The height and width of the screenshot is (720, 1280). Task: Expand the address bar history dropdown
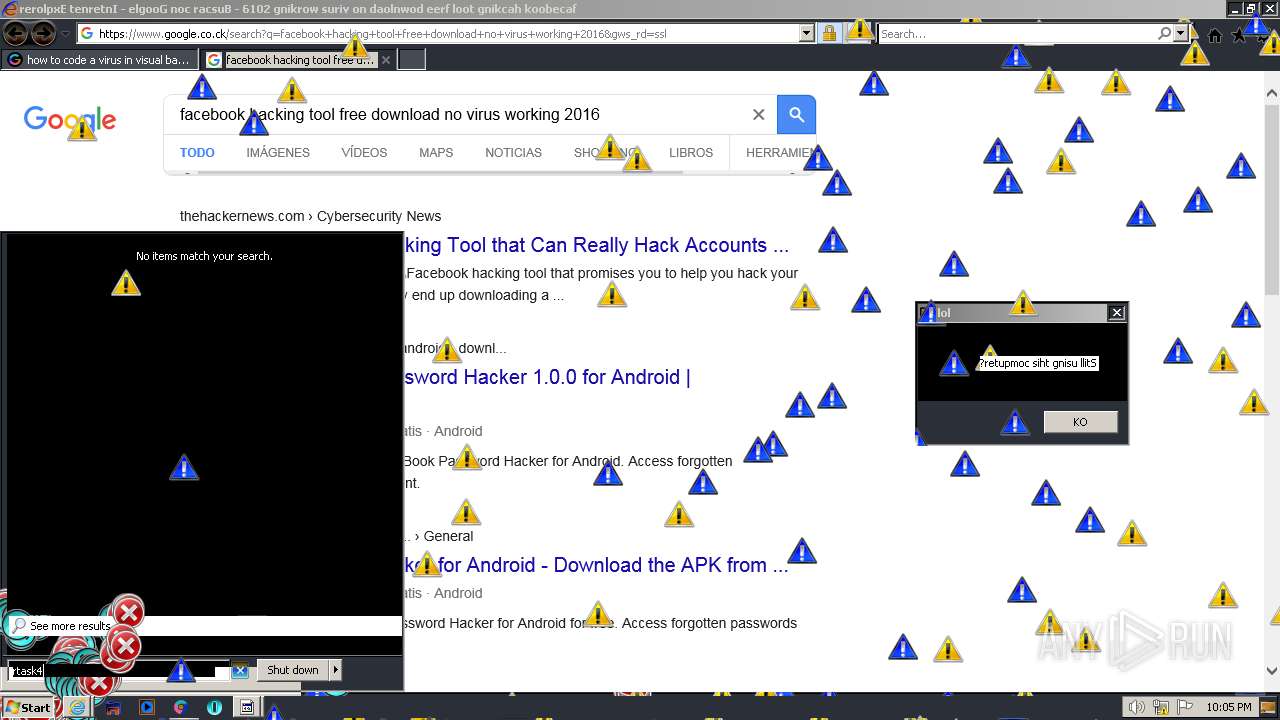(x=806, y=34)
